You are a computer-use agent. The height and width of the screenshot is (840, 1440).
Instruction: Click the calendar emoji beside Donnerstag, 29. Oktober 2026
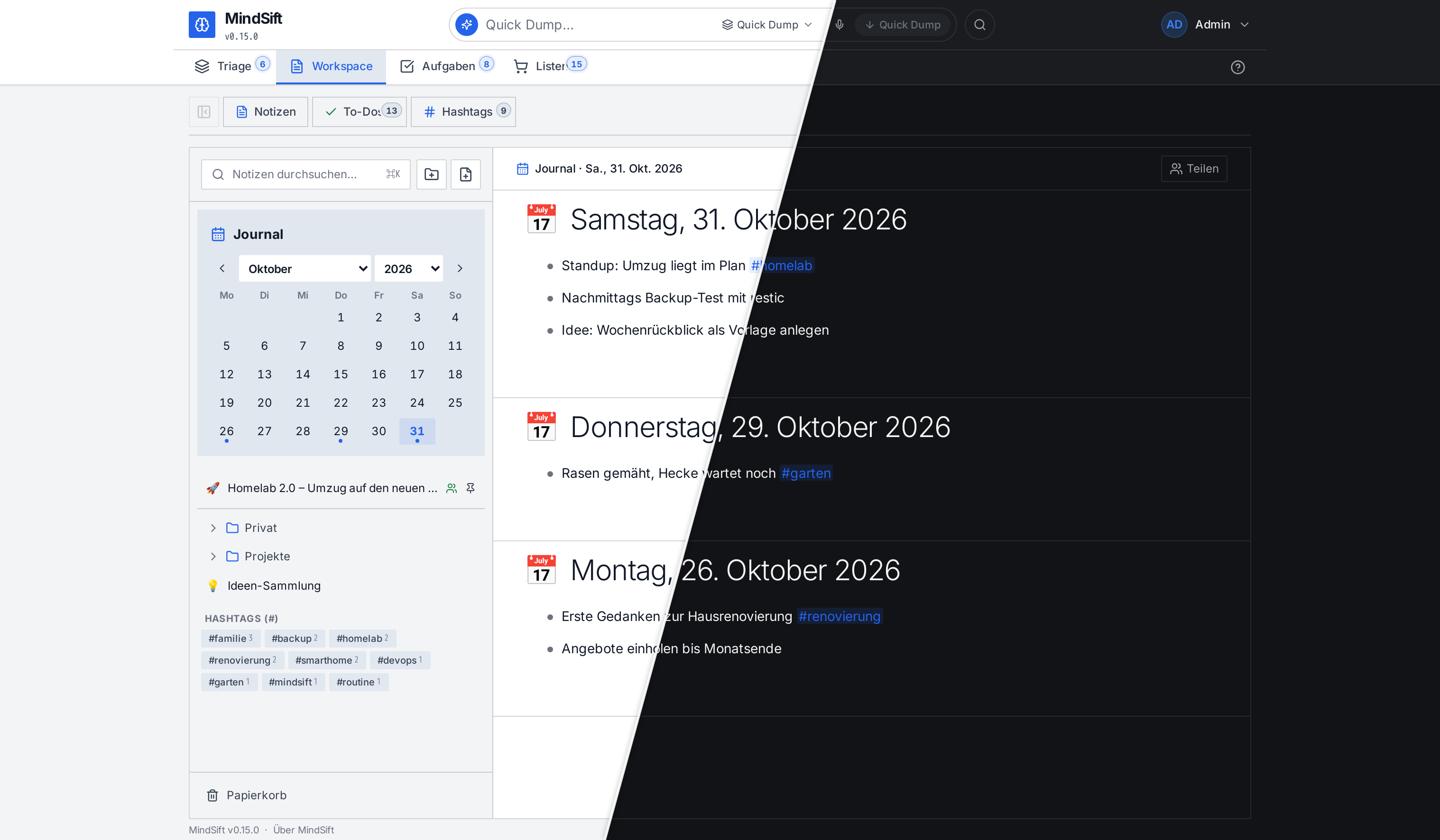pos(541,427)
